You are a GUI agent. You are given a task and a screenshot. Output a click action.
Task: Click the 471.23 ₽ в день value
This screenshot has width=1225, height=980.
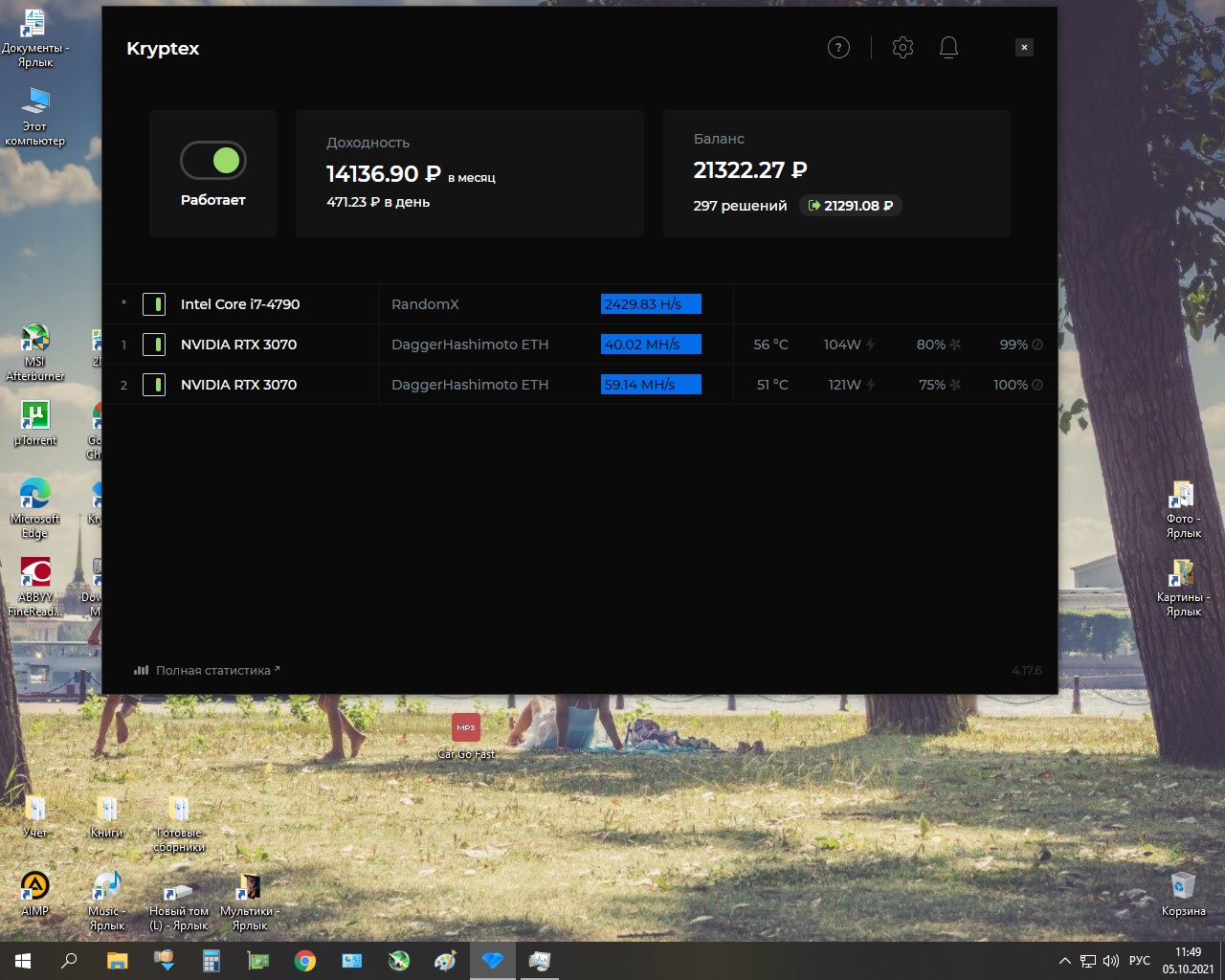(x=378, y=202)
